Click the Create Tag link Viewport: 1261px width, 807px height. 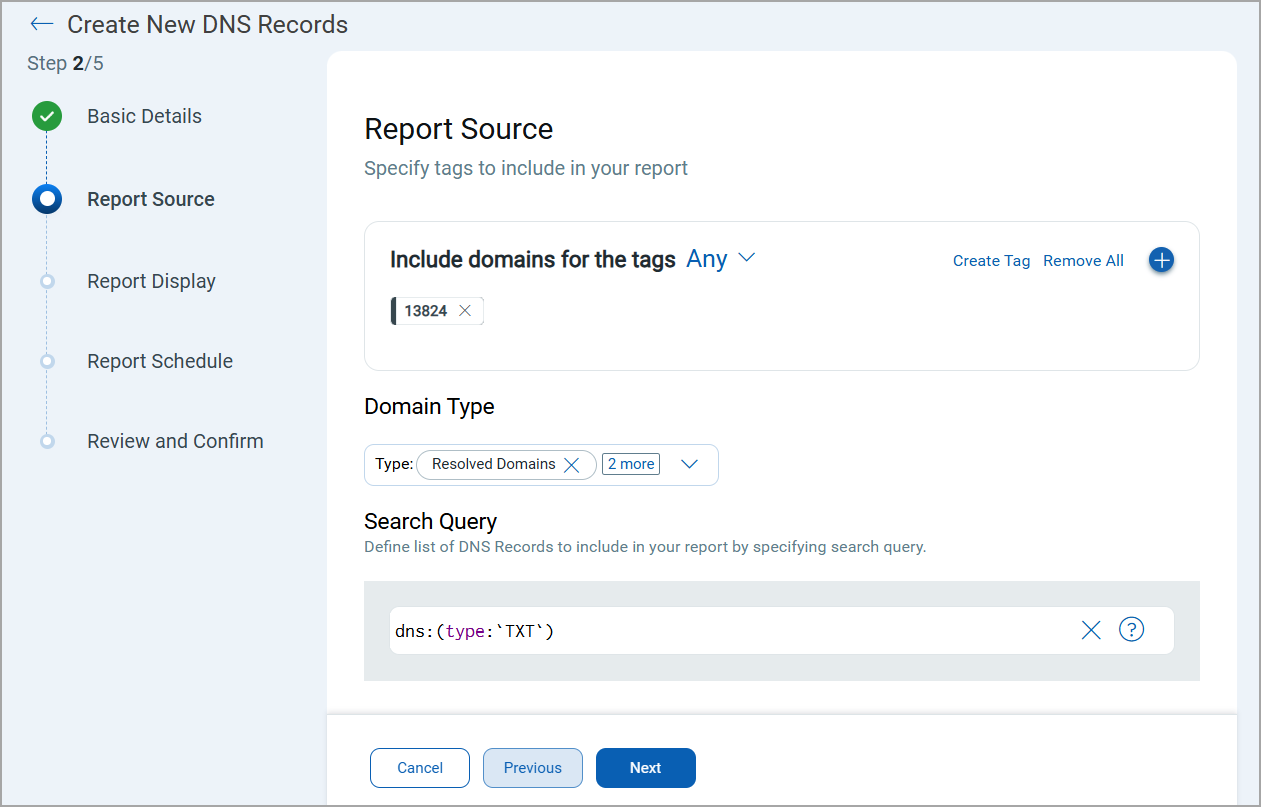[991, 261]
